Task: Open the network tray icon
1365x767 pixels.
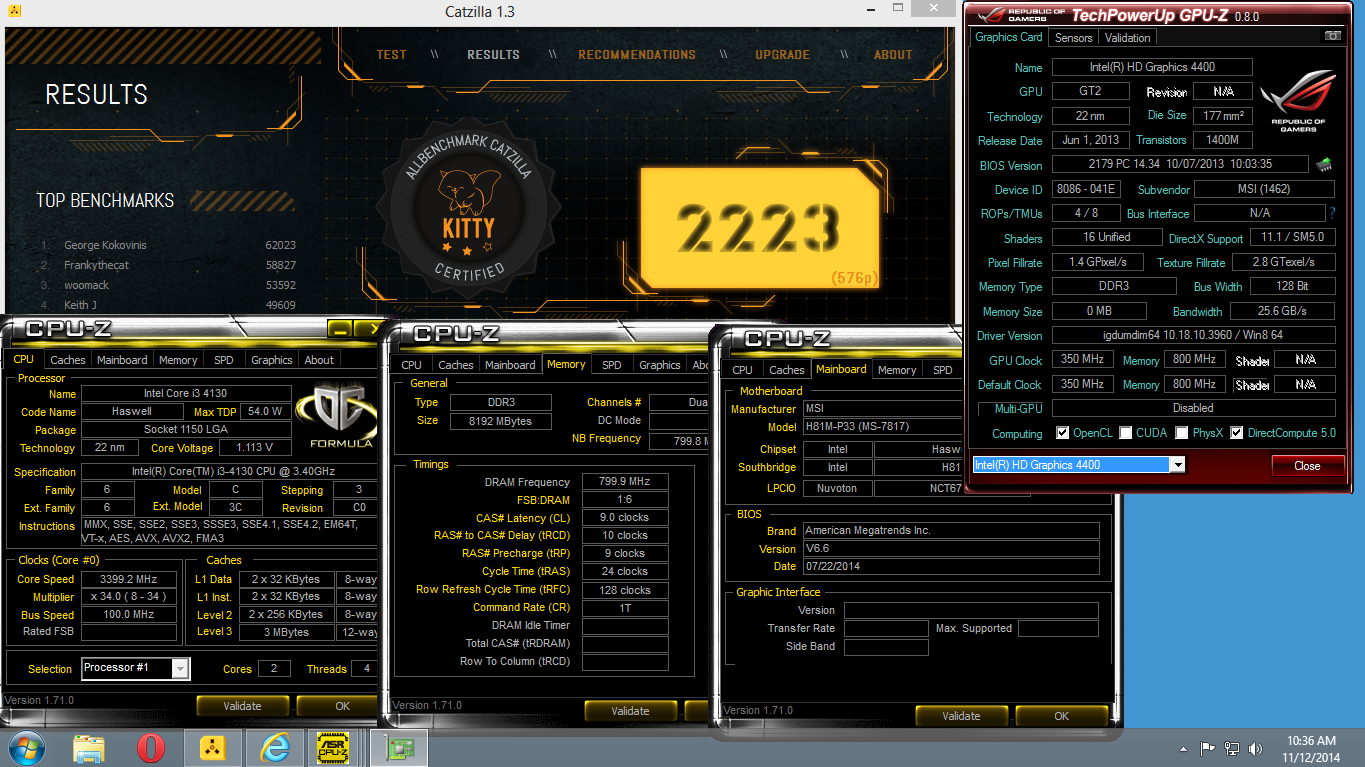Action: pyautogui.click(x=1232, y=748)
